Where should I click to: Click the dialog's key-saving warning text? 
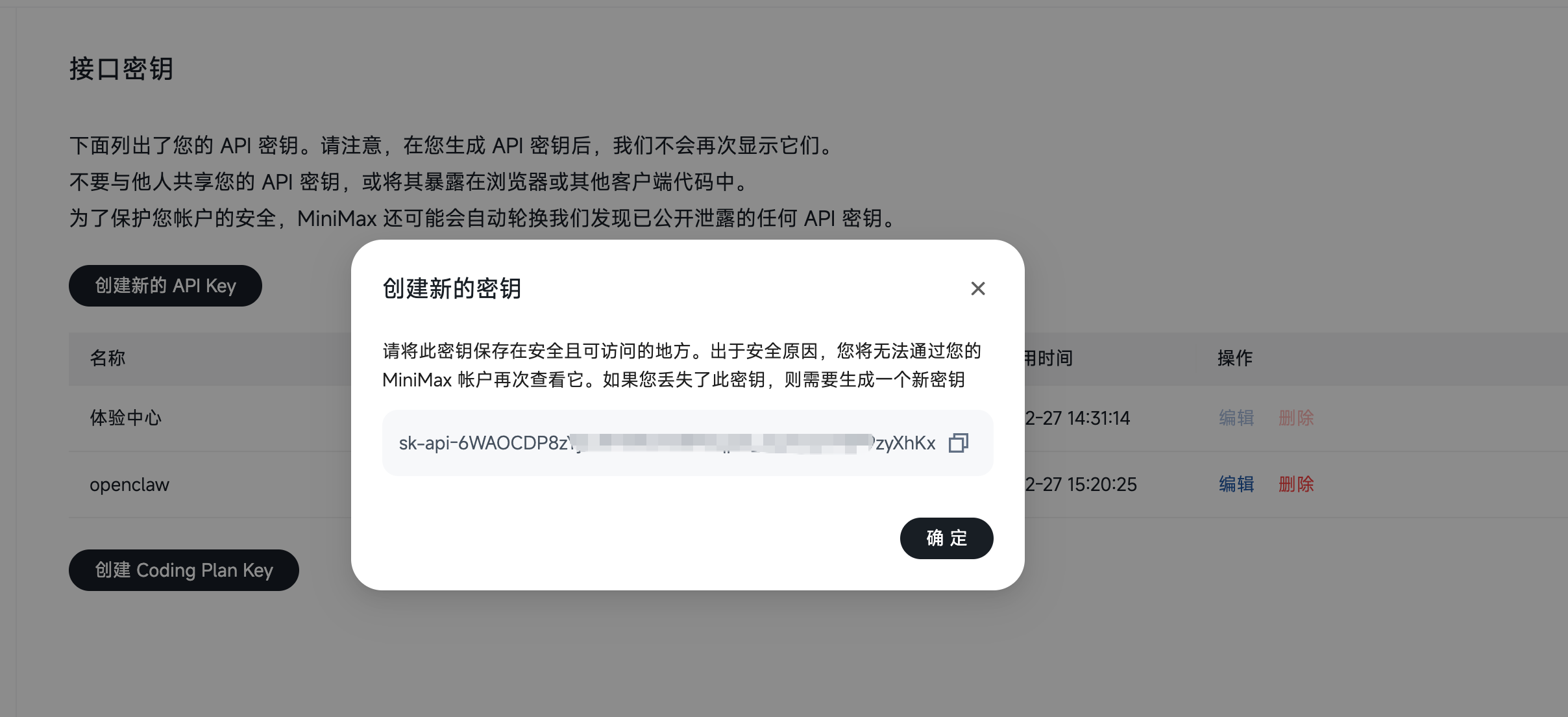tap(681, 365)
